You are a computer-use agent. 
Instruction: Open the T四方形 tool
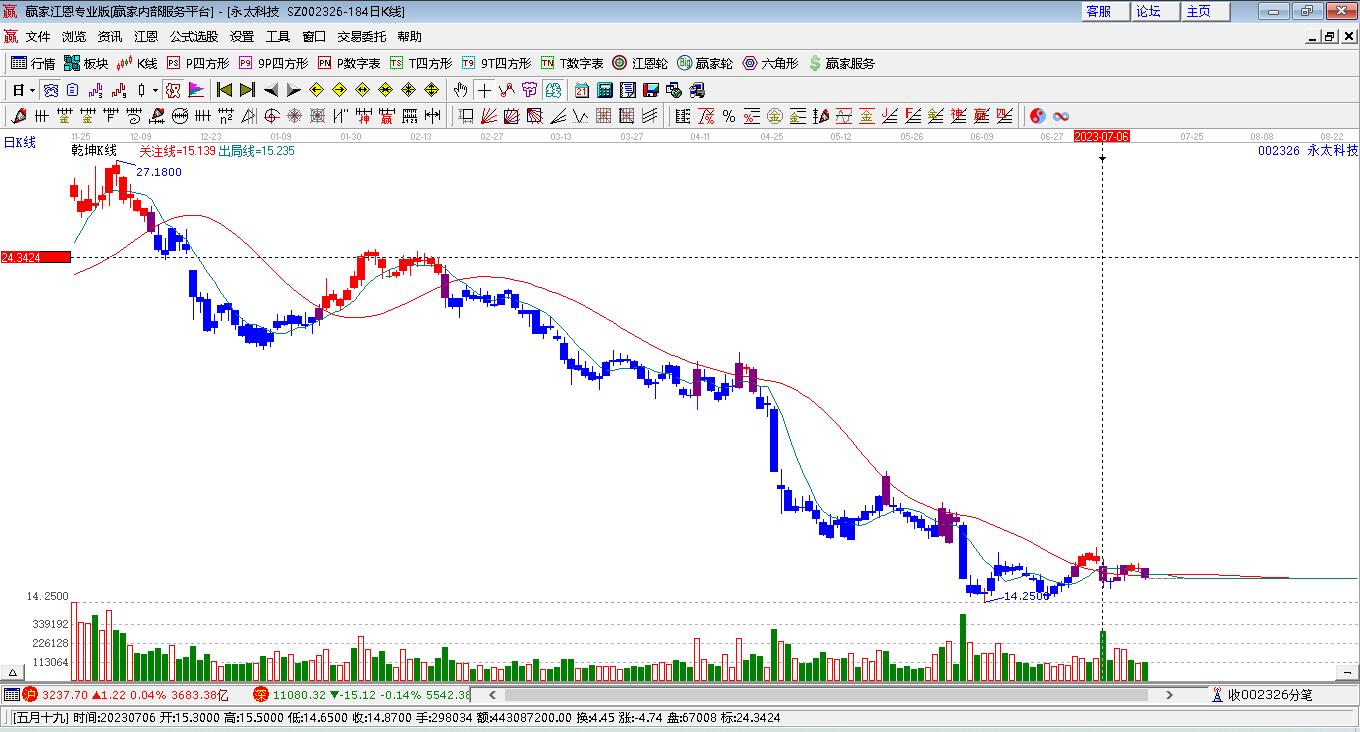tap(421, 63)
